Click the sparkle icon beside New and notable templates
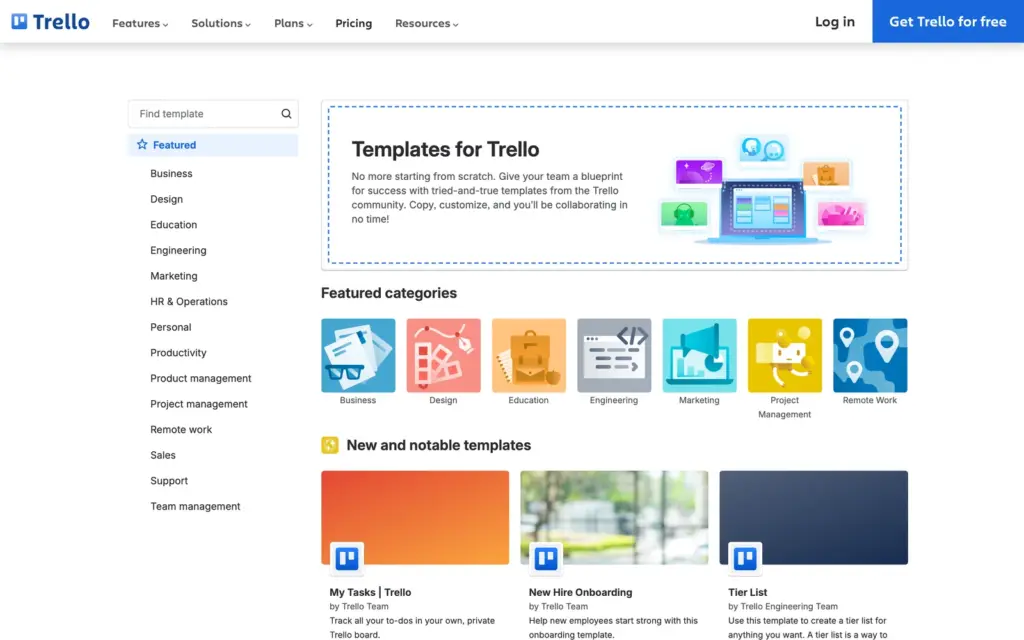This screenshot has width=1024, height=640. pyautogui.click(x=330, y=445)
